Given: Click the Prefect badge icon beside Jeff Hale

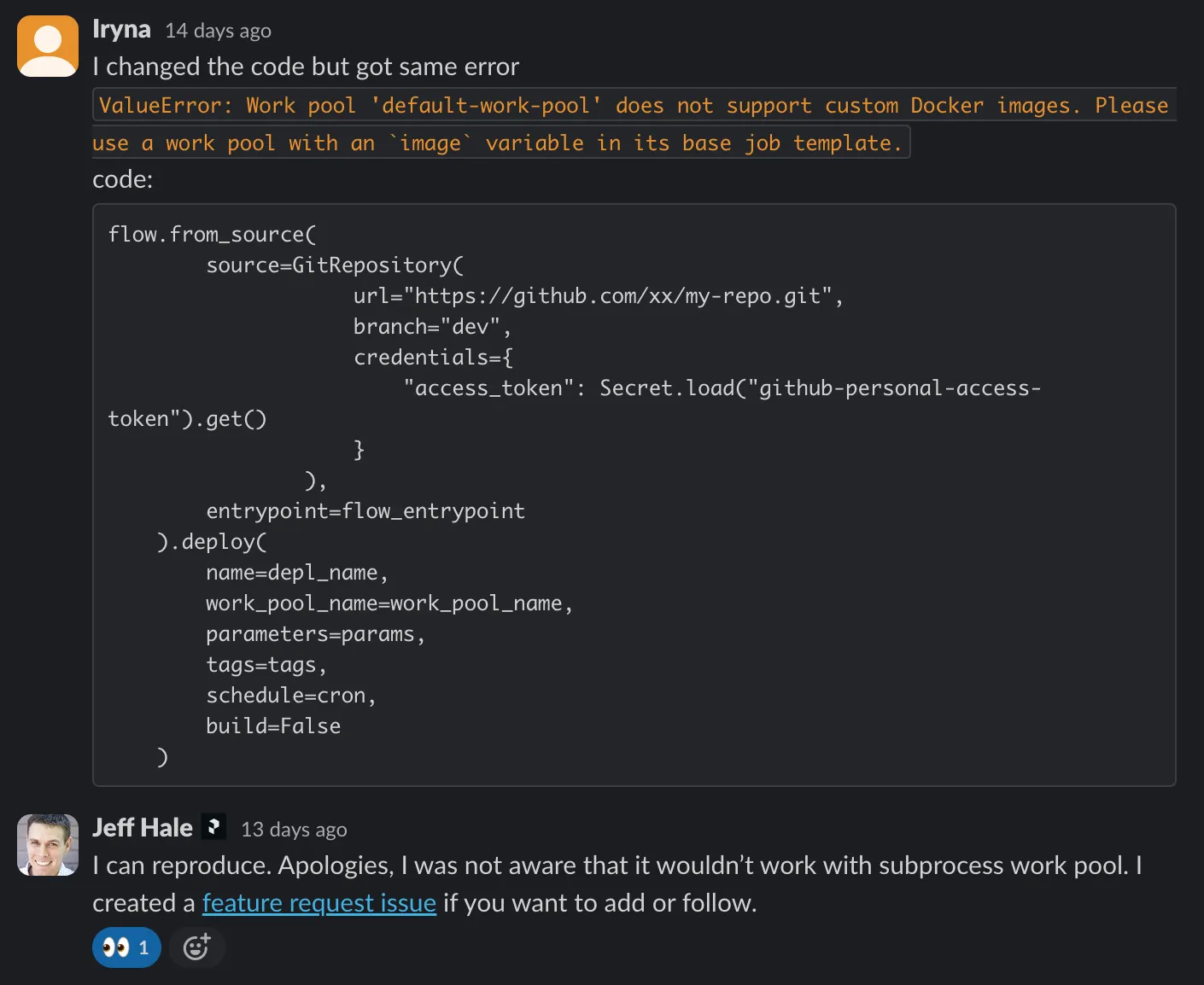Looking at the screenshot, I should [213, 827].
